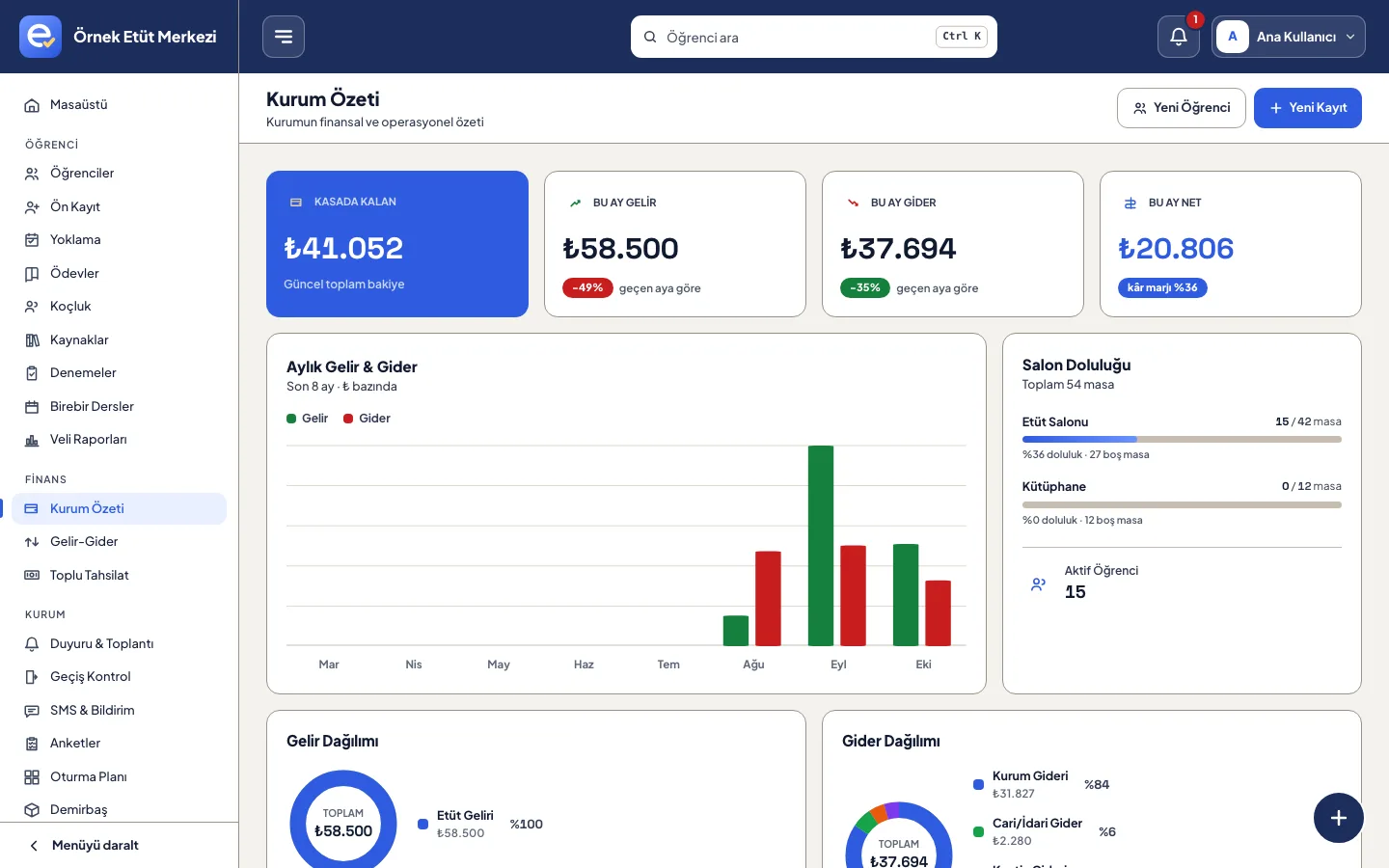Go to Birebir Dersler menu item
The image size is (1389, 868).
tap(120, 406)
